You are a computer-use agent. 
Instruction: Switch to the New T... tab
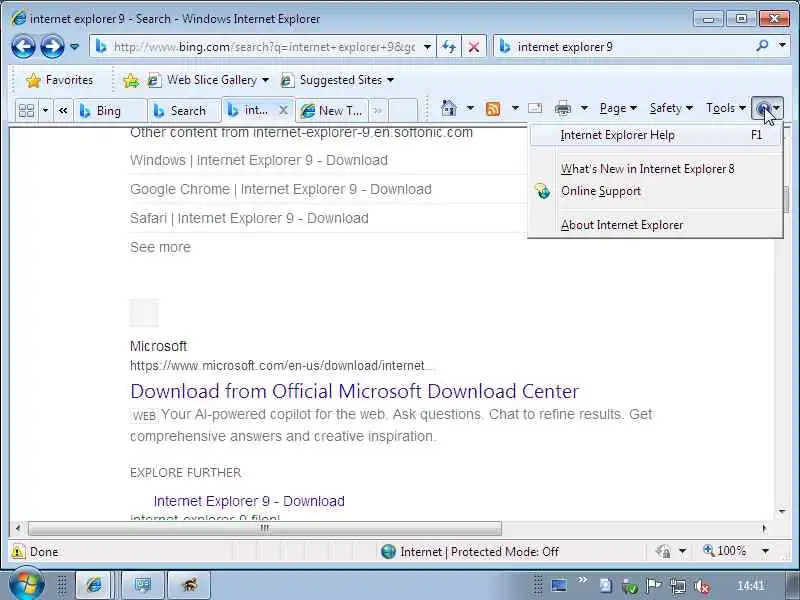[x=332, y=111]
